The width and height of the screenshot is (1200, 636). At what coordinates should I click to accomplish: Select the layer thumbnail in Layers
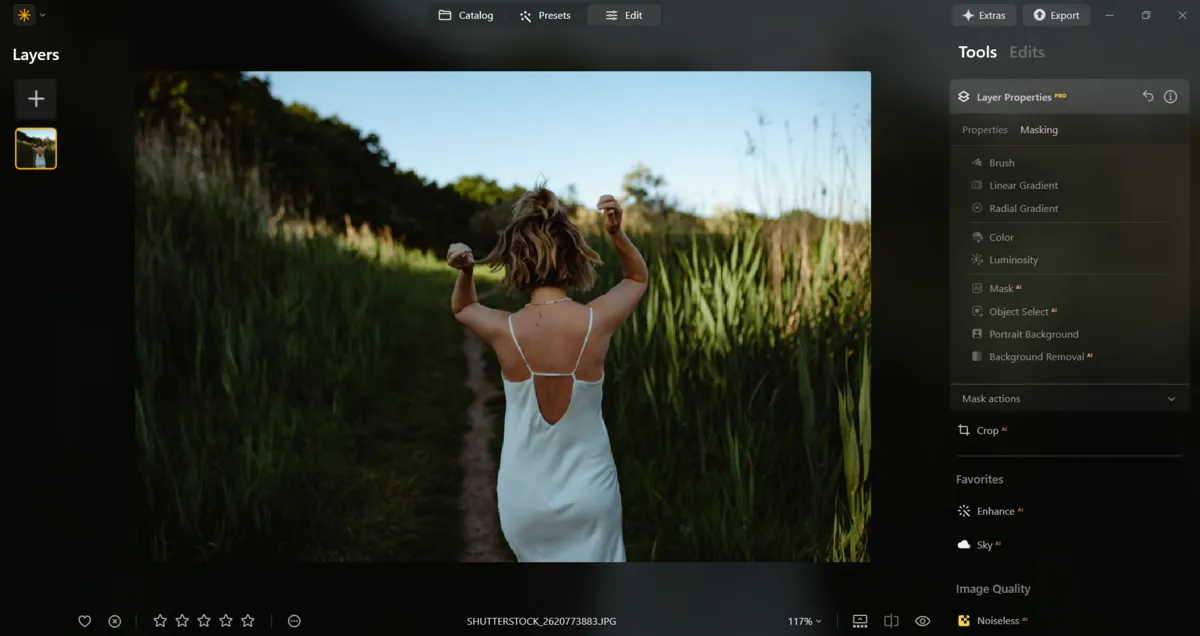[x=36, y=149]
